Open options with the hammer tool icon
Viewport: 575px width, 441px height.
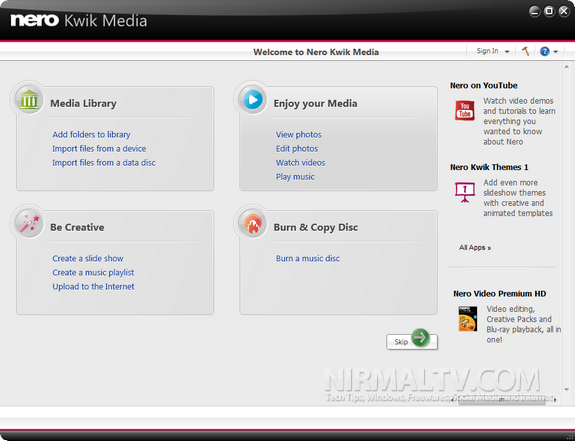tap(525, 51)
